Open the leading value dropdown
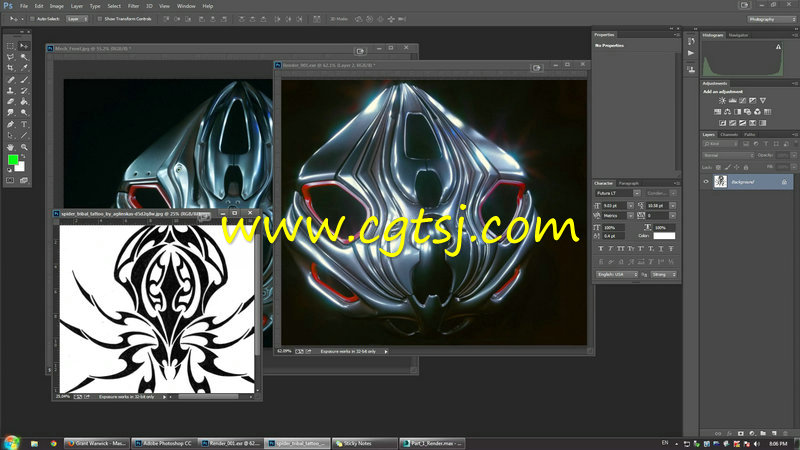Image resolution: width=800 pixels, height=450 pixels. coord(673,206)
